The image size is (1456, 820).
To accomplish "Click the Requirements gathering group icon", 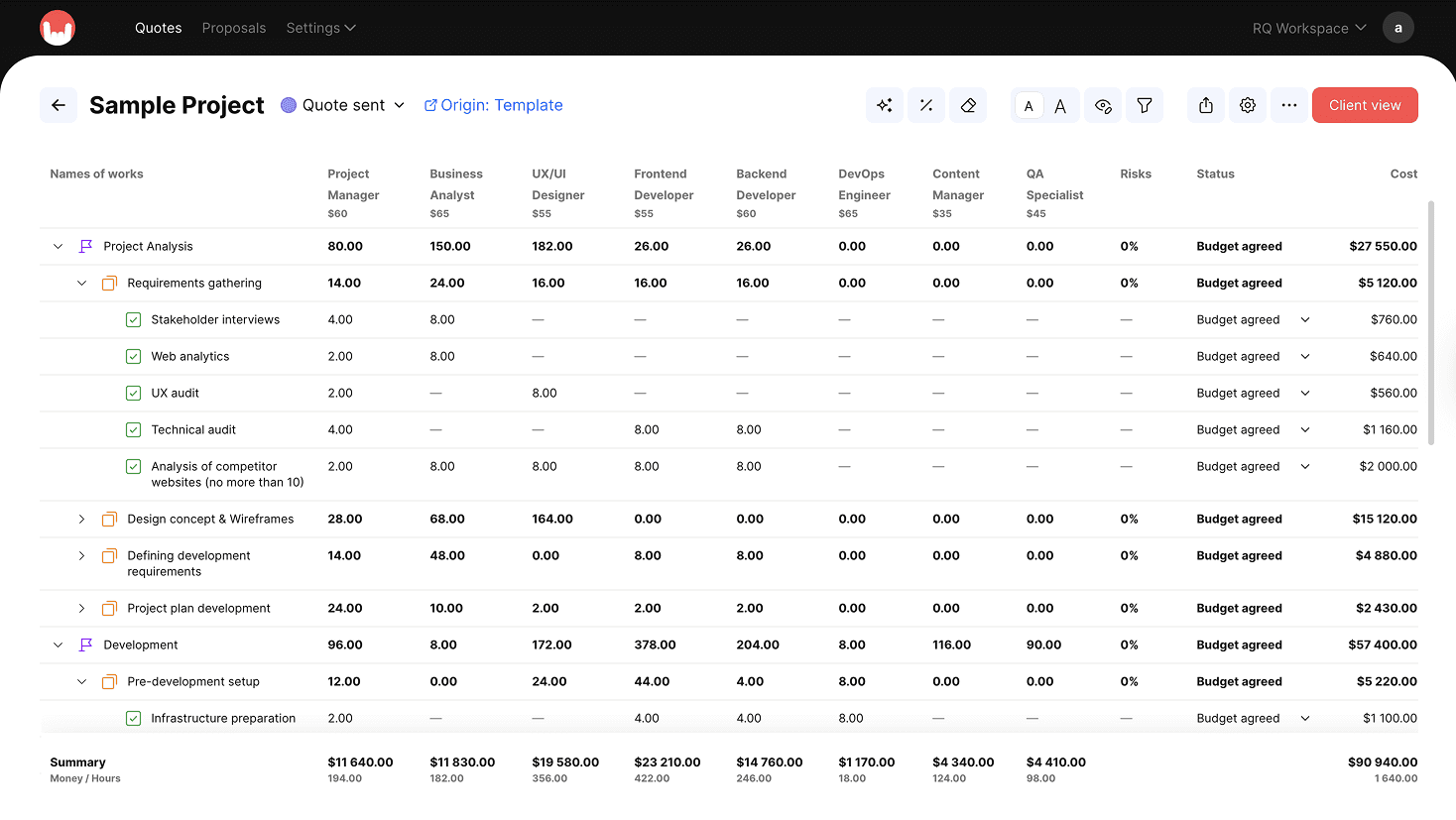I will (x=110, y=283).
